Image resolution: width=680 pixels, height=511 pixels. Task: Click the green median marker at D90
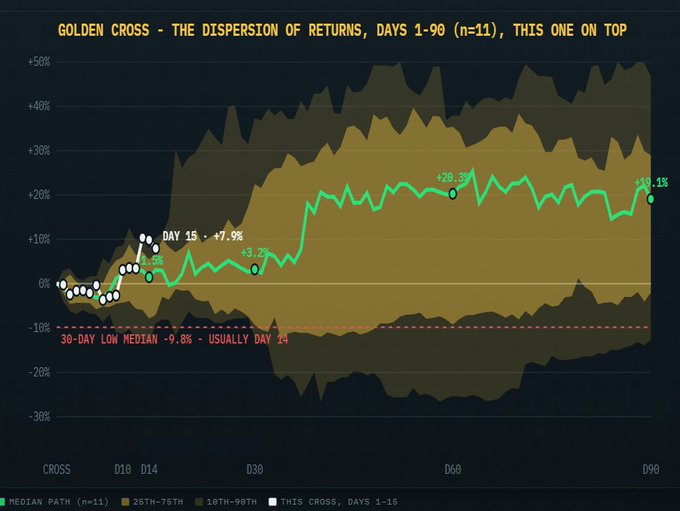(x=651, y=199)
